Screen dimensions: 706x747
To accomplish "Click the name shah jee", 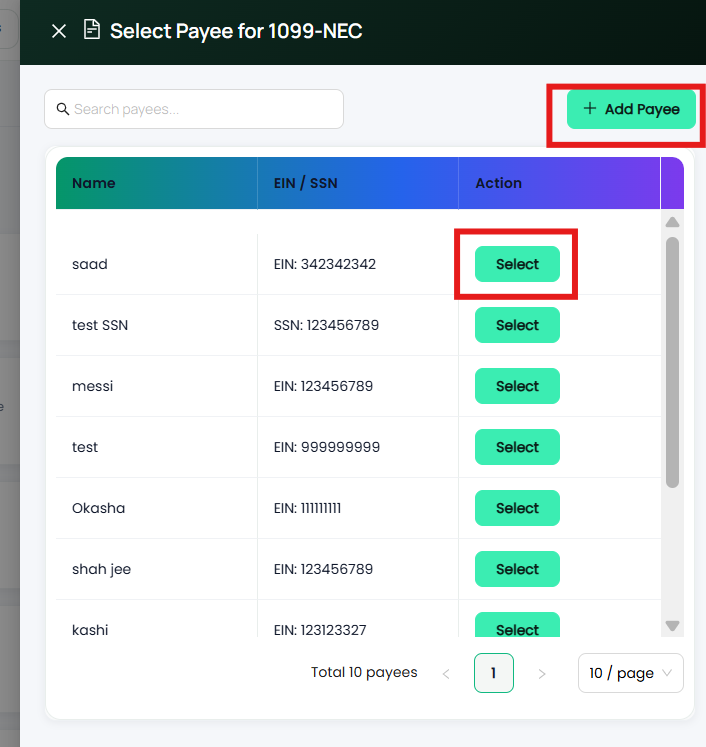I will pos(101,570).
